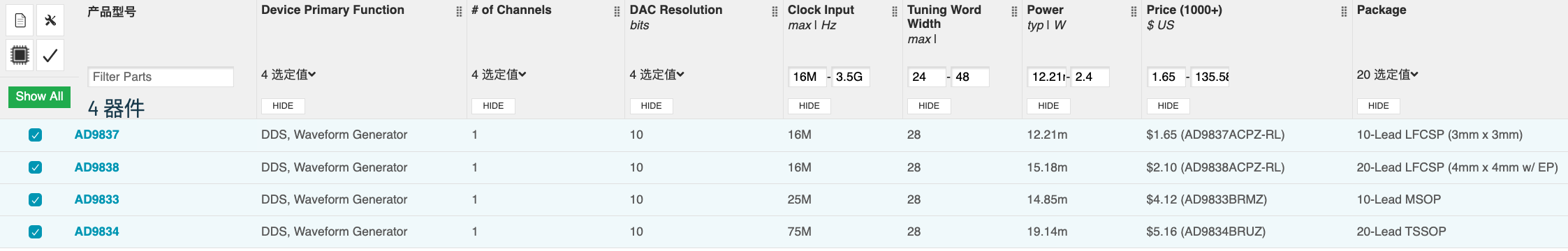Uncheck the AD9833 row checkbox
Screen dimensions: 1568x251
tap(36, 200)
